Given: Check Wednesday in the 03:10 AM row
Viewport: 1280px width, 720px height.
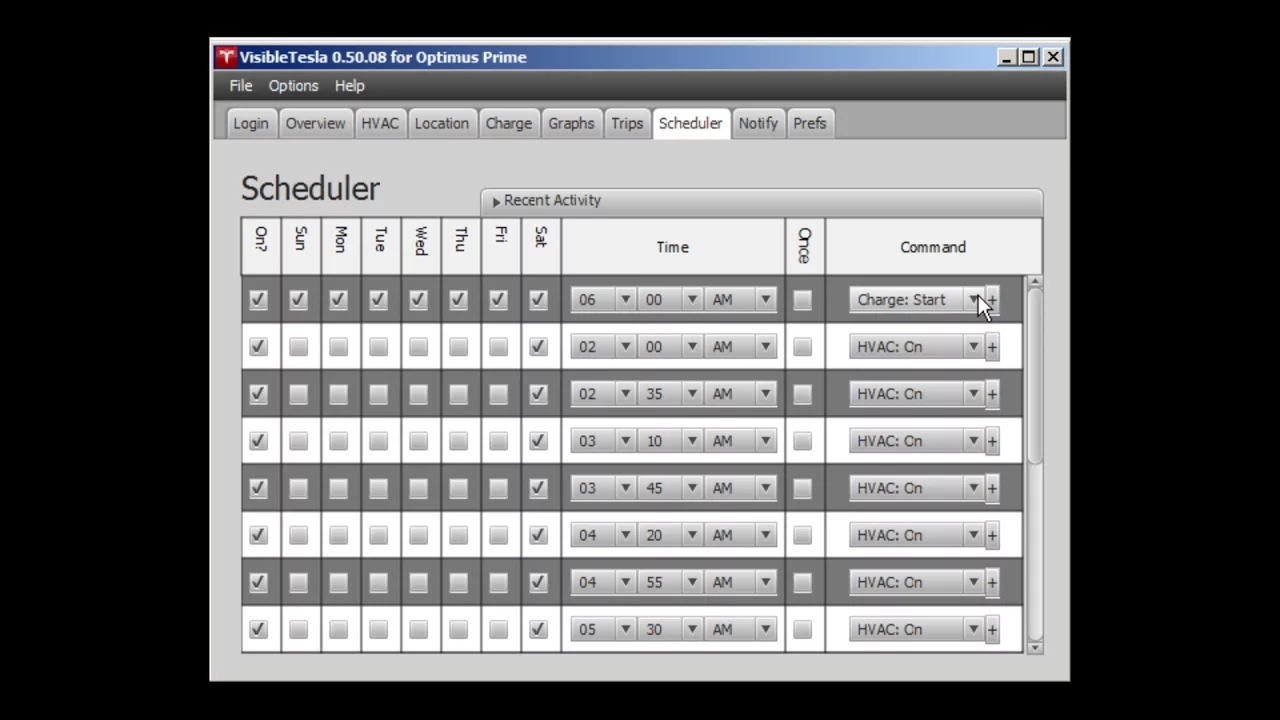Looking at the screenshot, I should point(419,441).
